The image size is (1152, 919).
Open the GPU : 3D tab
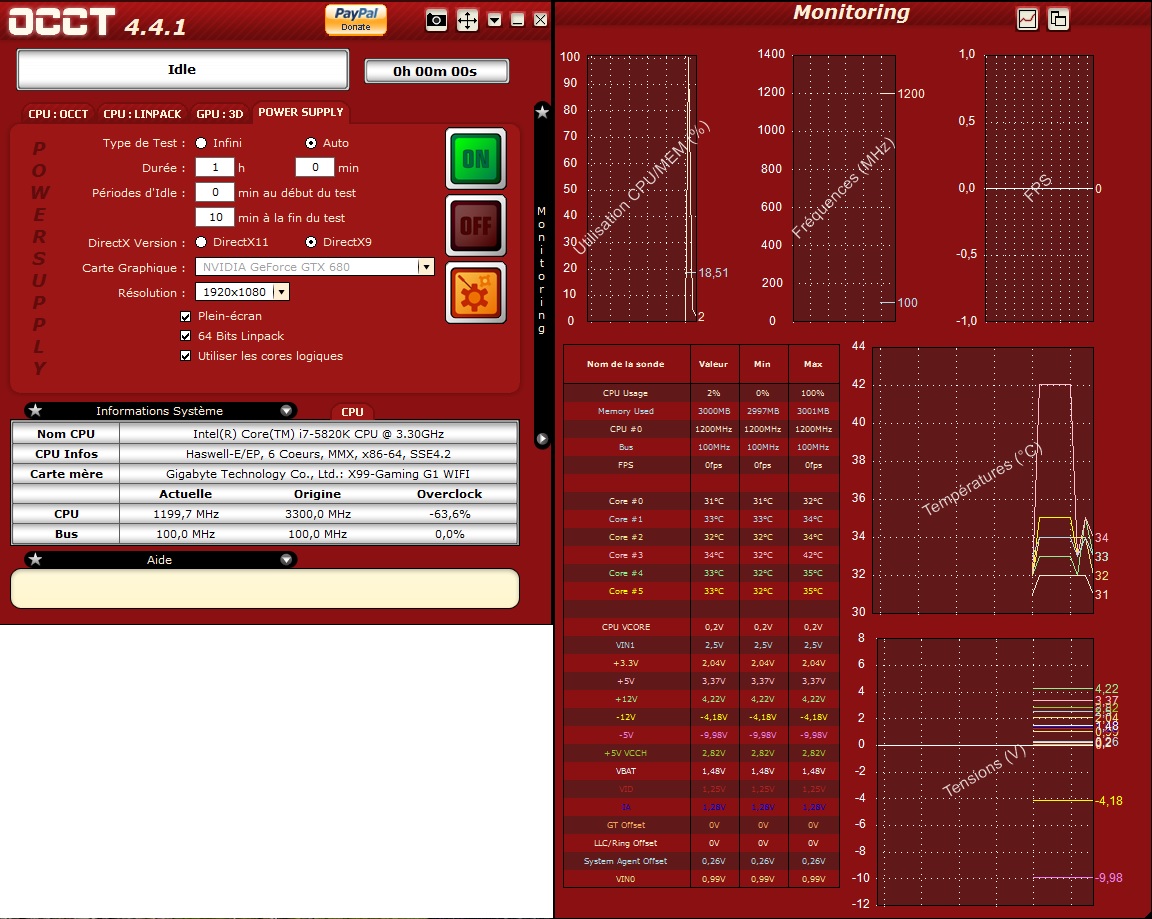[x=219, y=114]
